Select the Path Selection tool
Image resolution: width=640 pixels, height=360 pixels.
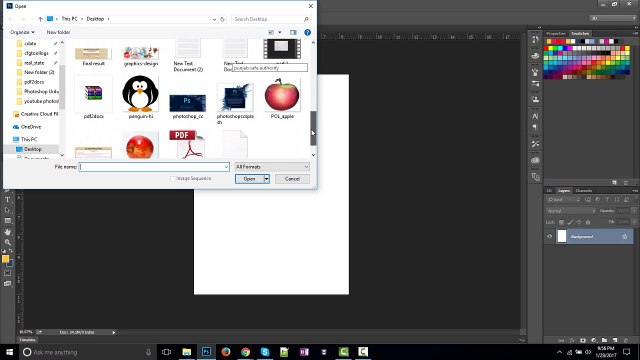(x=7, y=210)
